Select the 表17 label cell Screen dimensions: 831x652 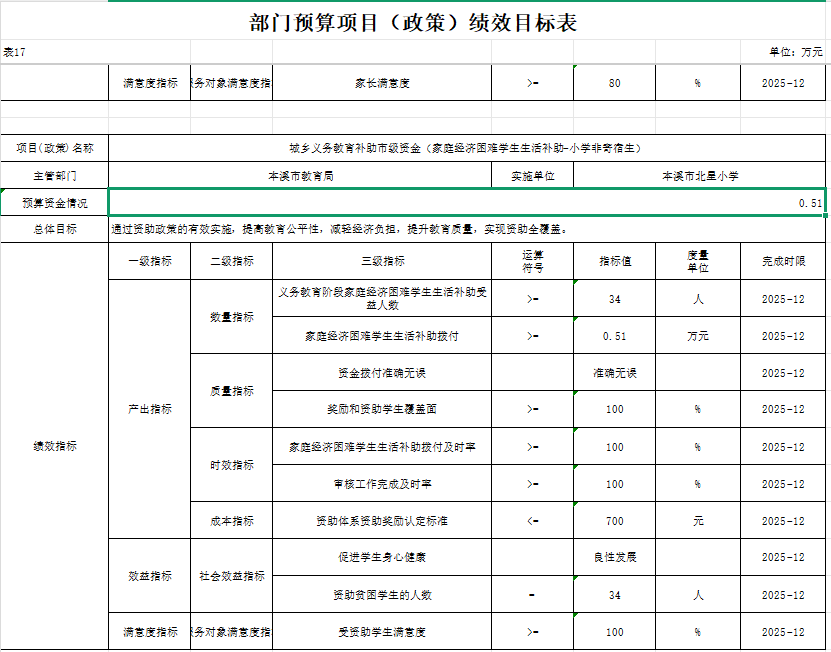click(95, 52)
